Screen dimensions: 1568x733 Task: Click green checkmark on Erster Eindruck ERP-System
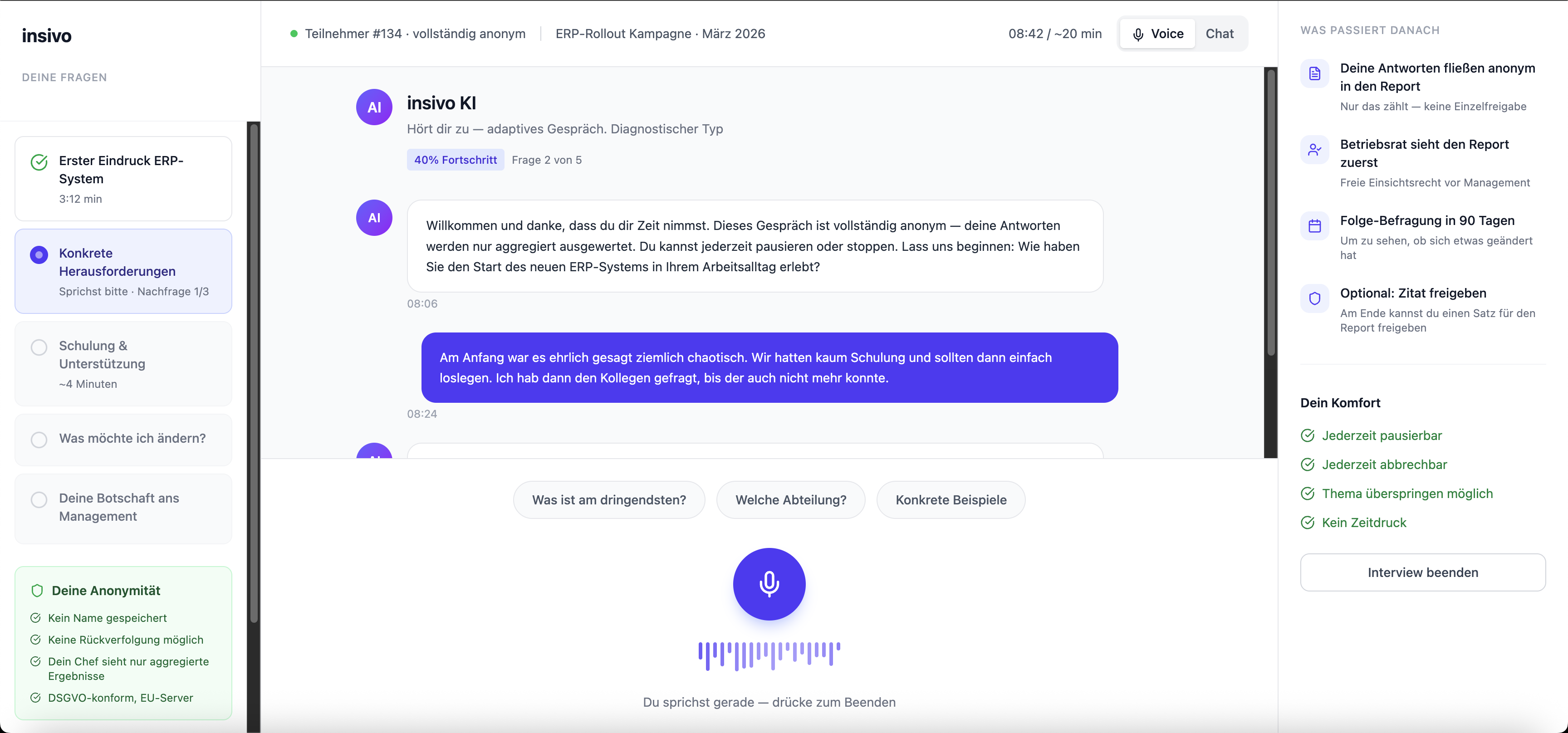(39, 162)
